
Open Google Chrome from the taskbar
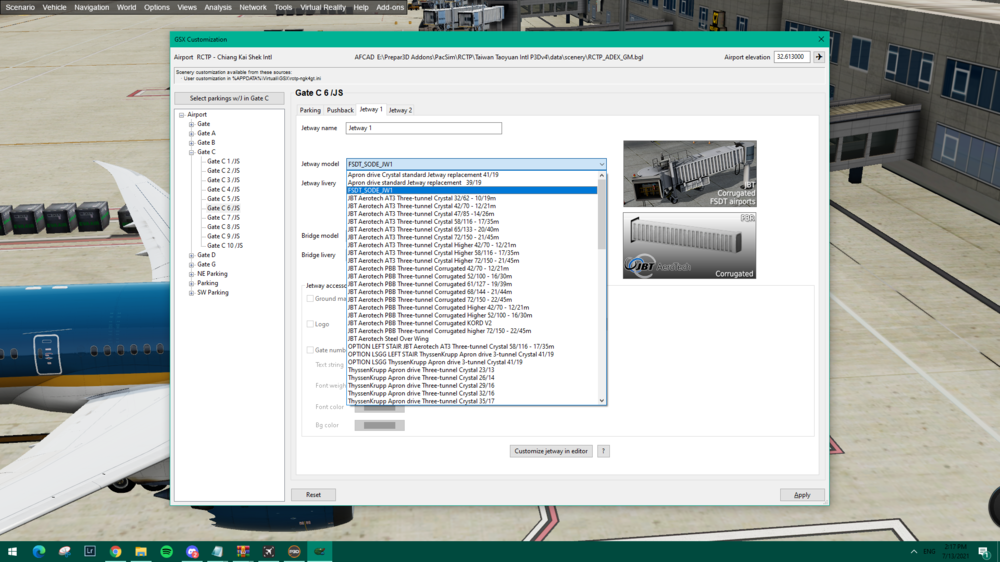coord(115,551)
